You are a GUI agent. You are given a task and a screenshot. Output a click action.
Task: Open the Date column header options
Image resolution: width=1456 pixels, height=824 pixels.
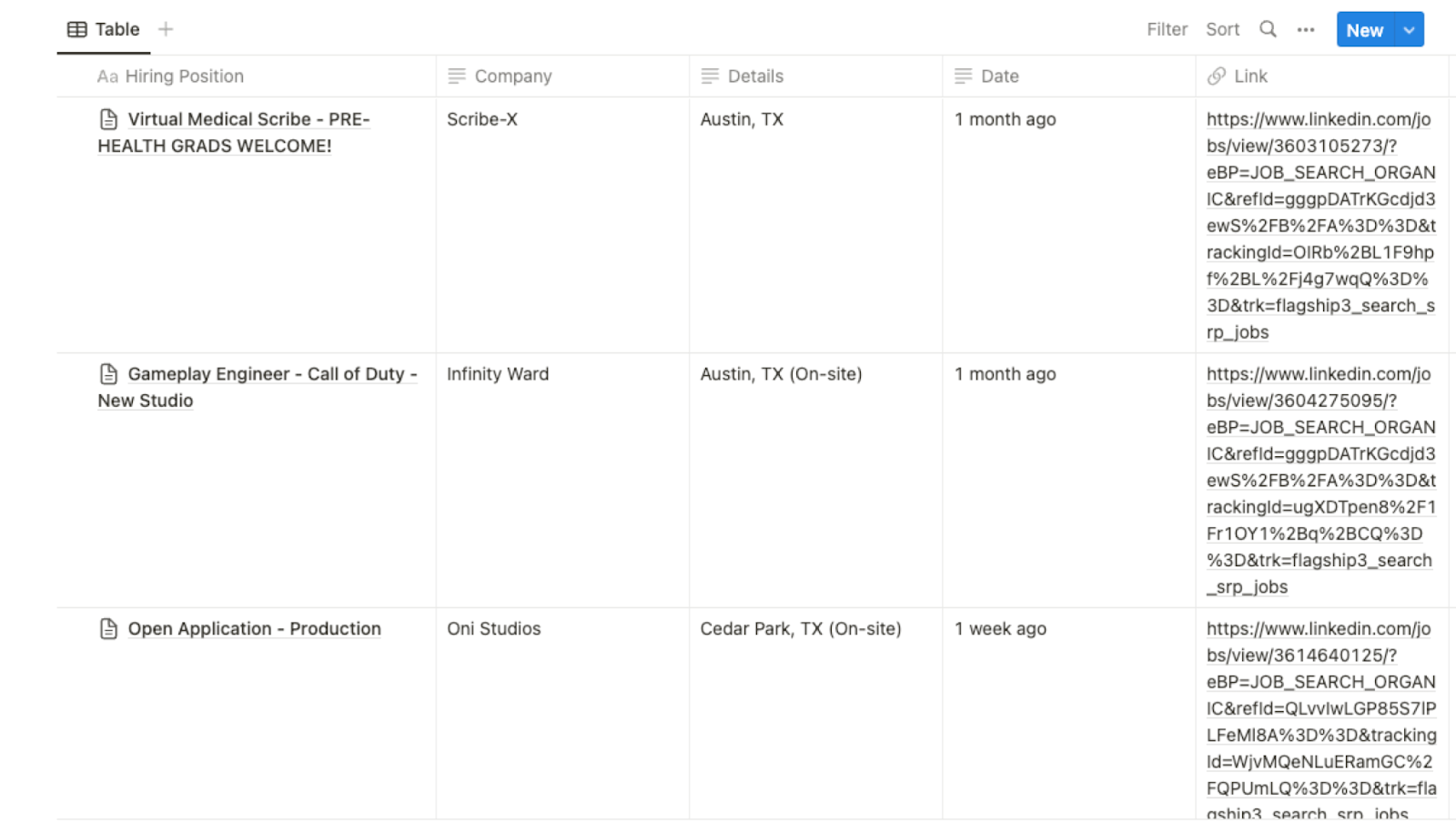[1001, 76]
